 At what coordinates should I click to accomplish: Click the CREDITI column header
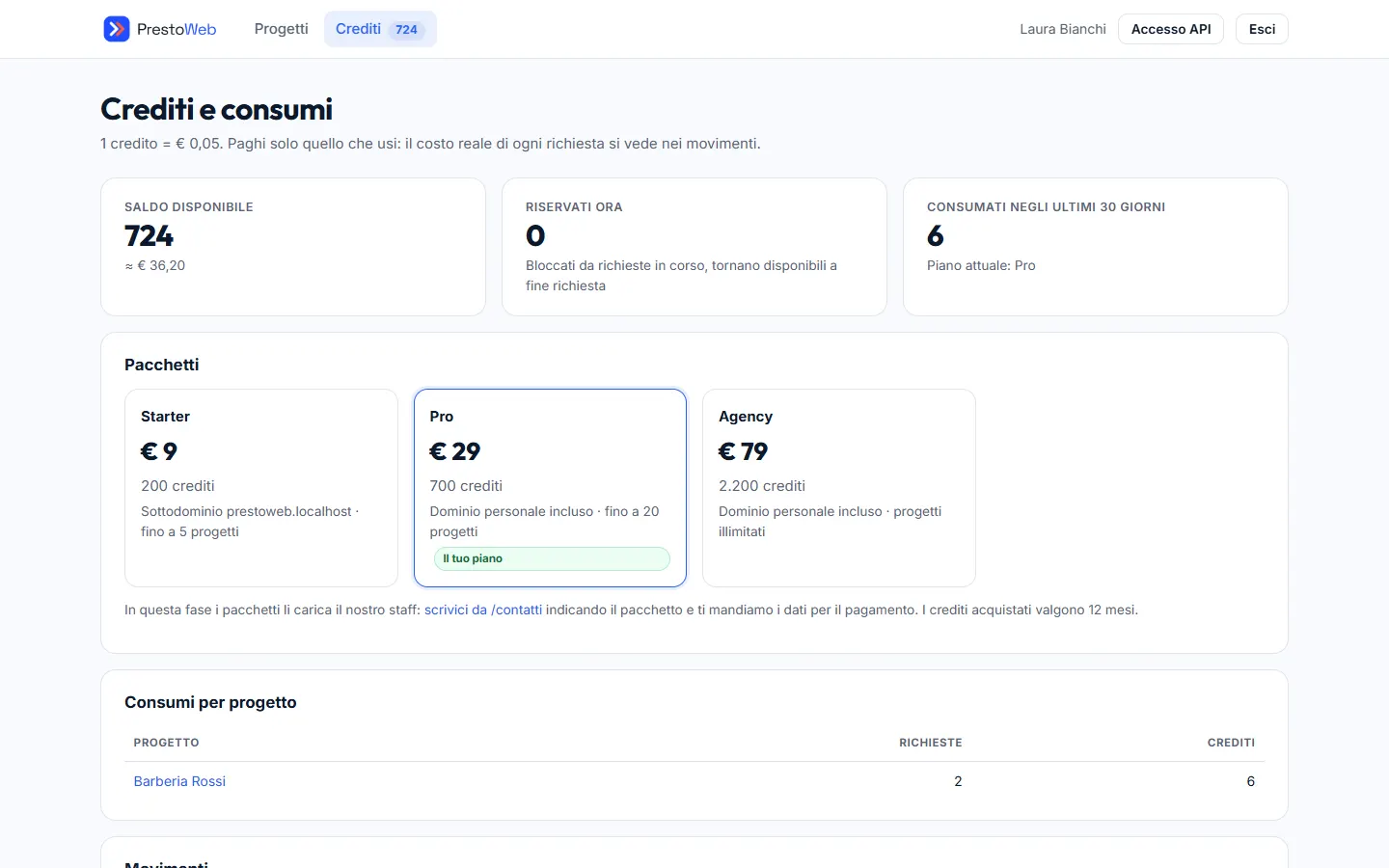coord(1231,743)
